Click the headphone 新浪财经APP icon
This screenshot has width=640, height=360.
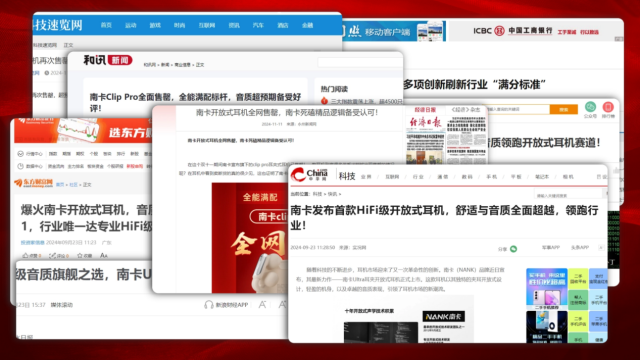[x=209, y=304]
